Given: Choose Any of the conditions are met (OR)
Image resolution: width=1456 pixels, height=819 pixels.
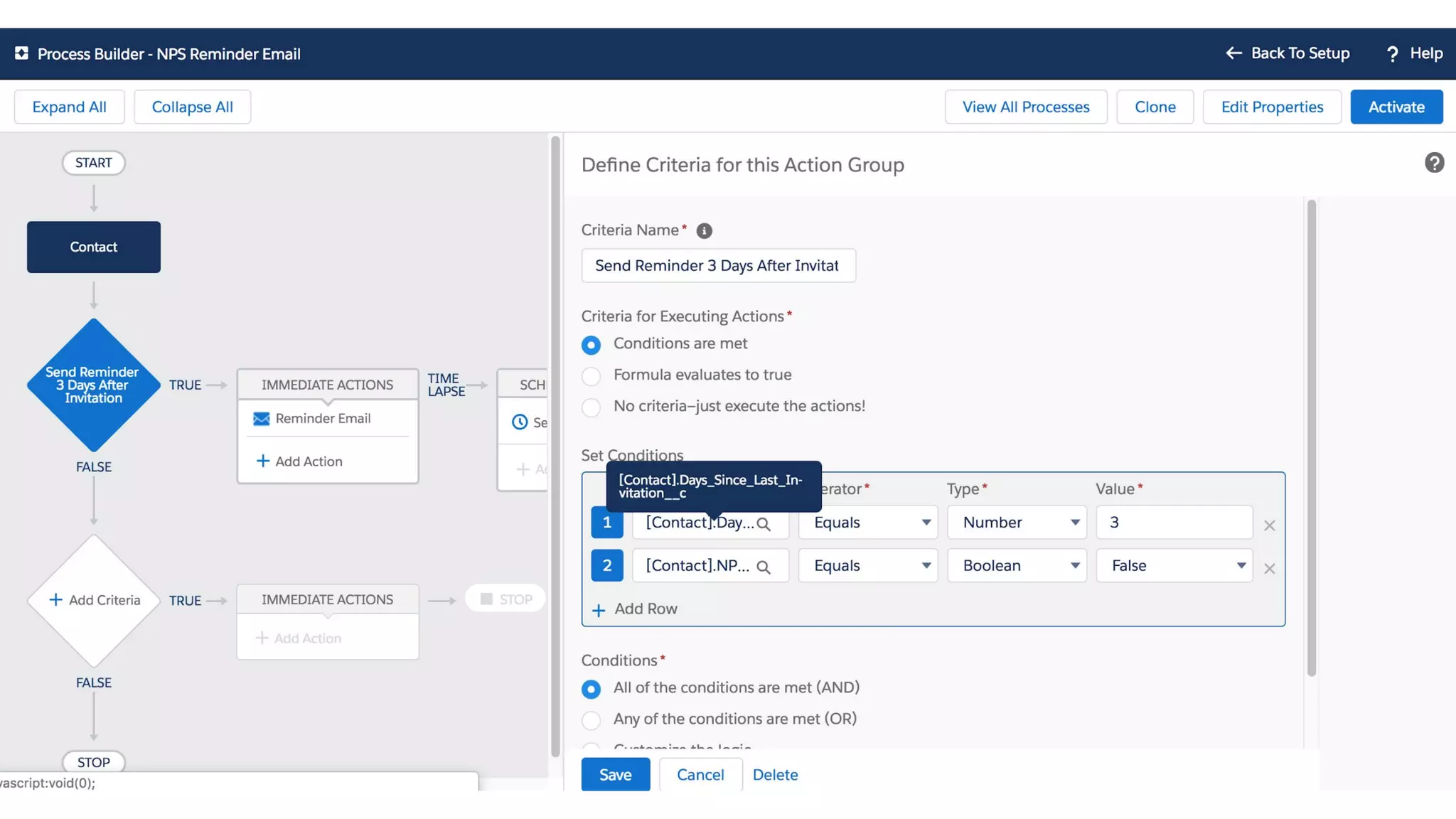Looking at the screenshot, I should pos(591,720).
